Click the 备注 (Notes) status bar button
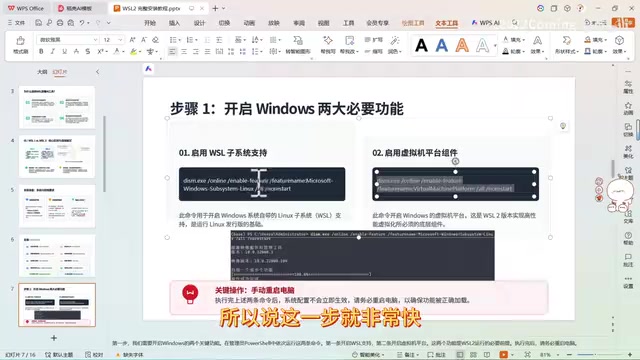Viewport: 640px width, 360px height. click(408, 355)
